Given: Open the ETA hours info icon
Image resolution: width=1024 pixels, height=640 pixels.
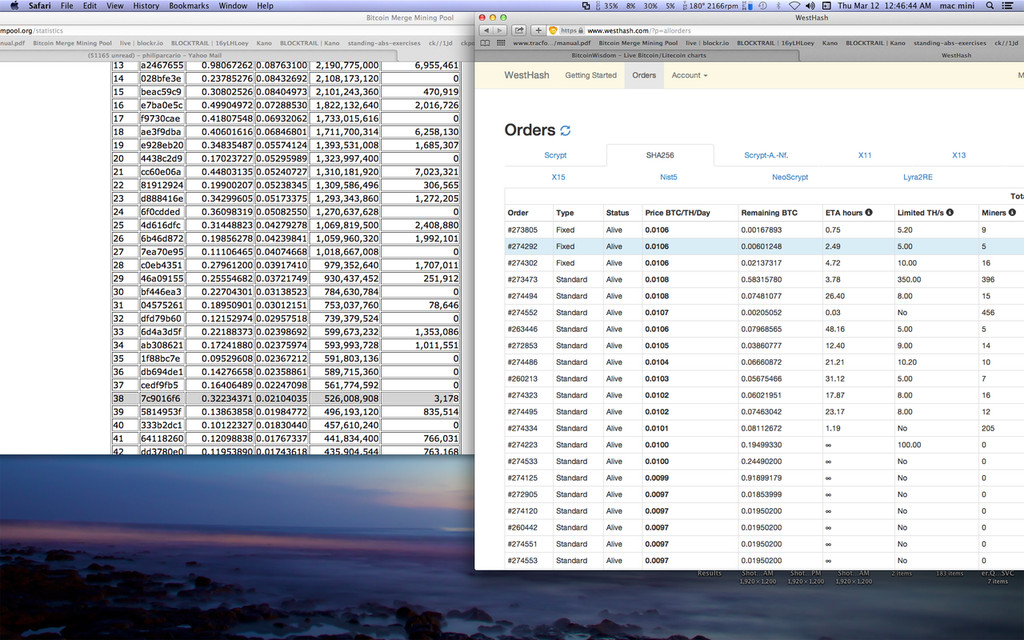Looking at the screenshot, I should [x=869, y=212].
